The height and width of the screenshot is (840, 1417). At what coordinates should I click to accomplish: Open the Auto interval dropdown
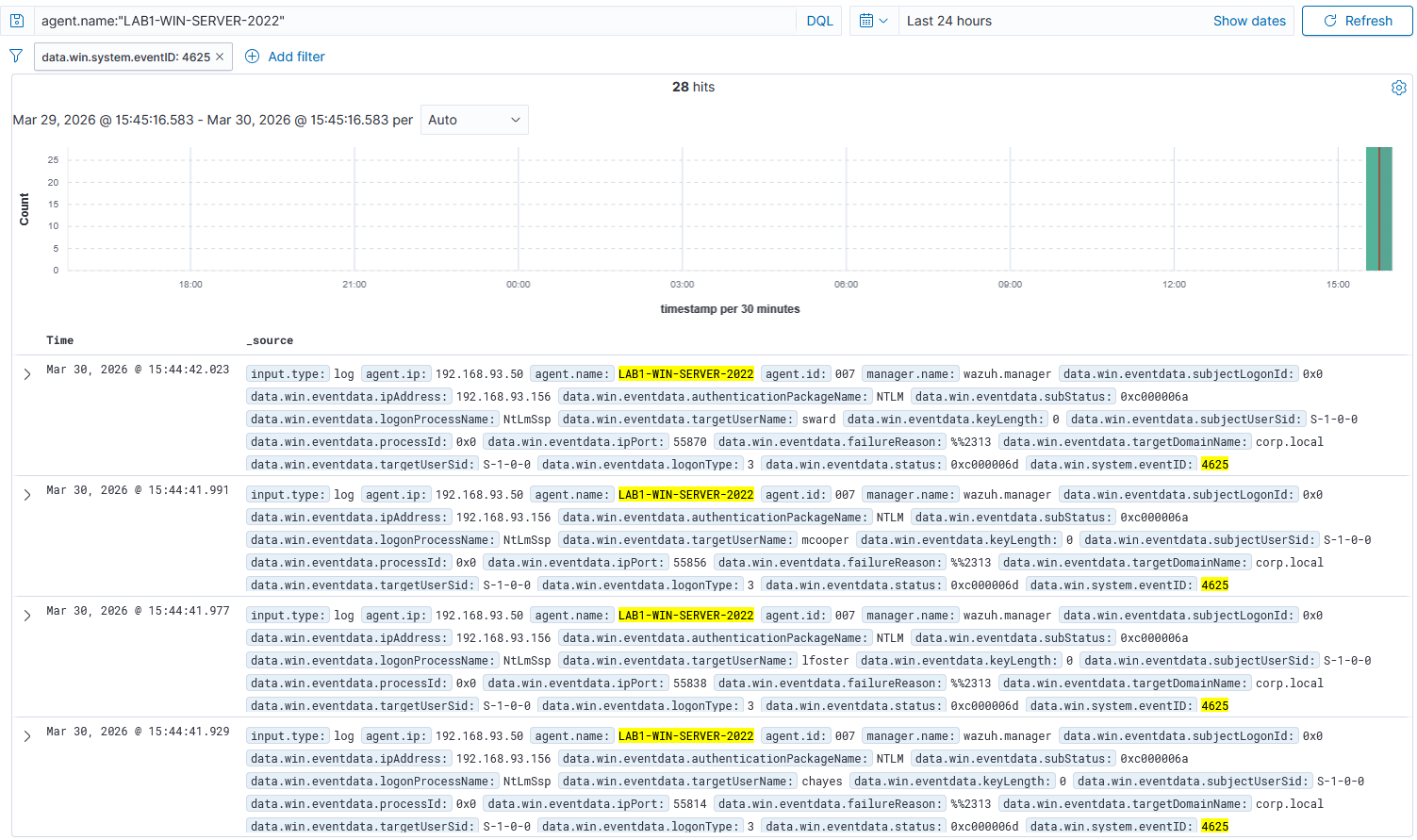(x=474, y=120)
